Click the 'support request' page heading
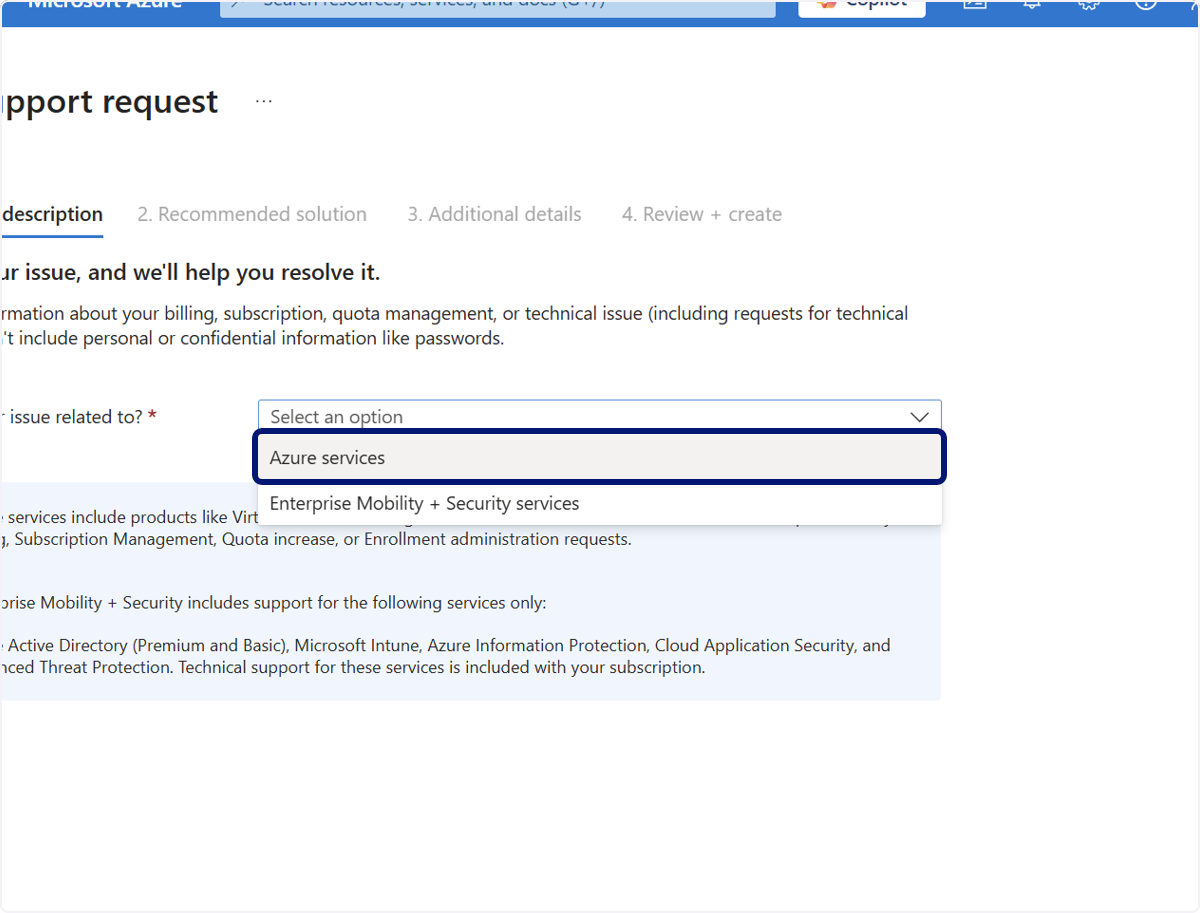1200x913 pixels. pyautogui.click(x=109, y=102)
